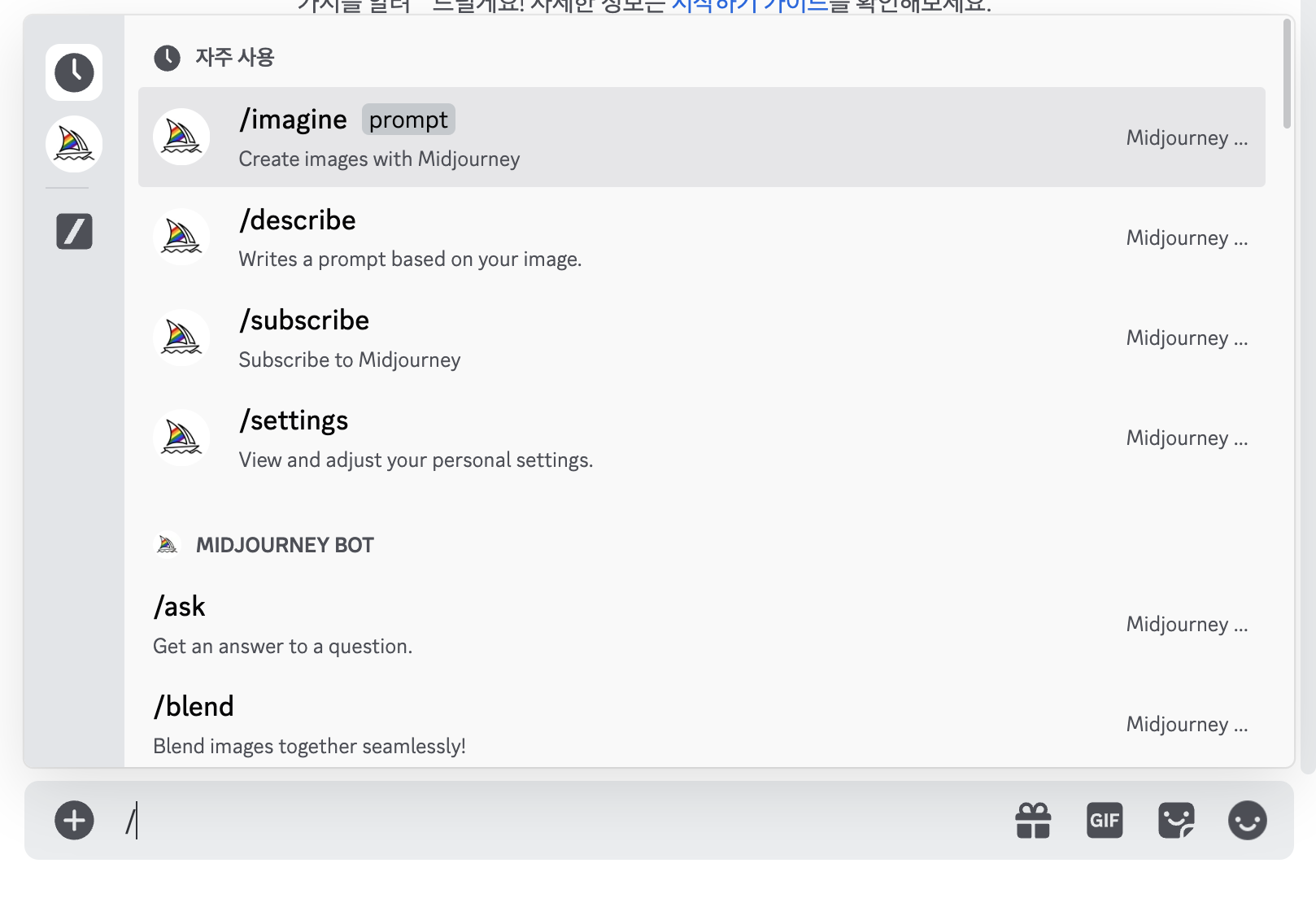The height and width of the screenshot is (898, 1316).
Task: Click the 자주 사용 section header
Action: pos(235,58)
